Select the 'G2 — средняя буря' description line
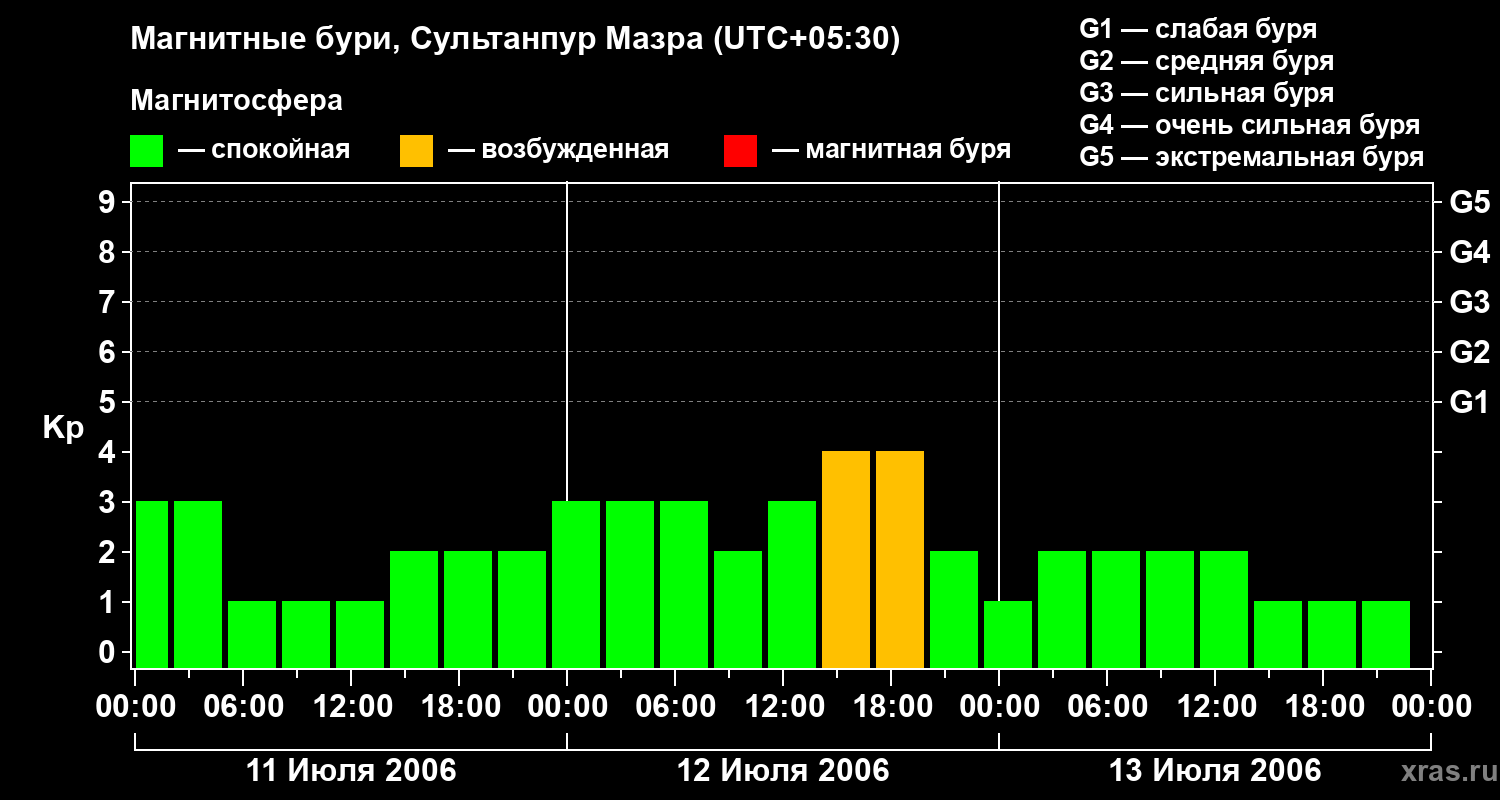 pos(1207,60)
